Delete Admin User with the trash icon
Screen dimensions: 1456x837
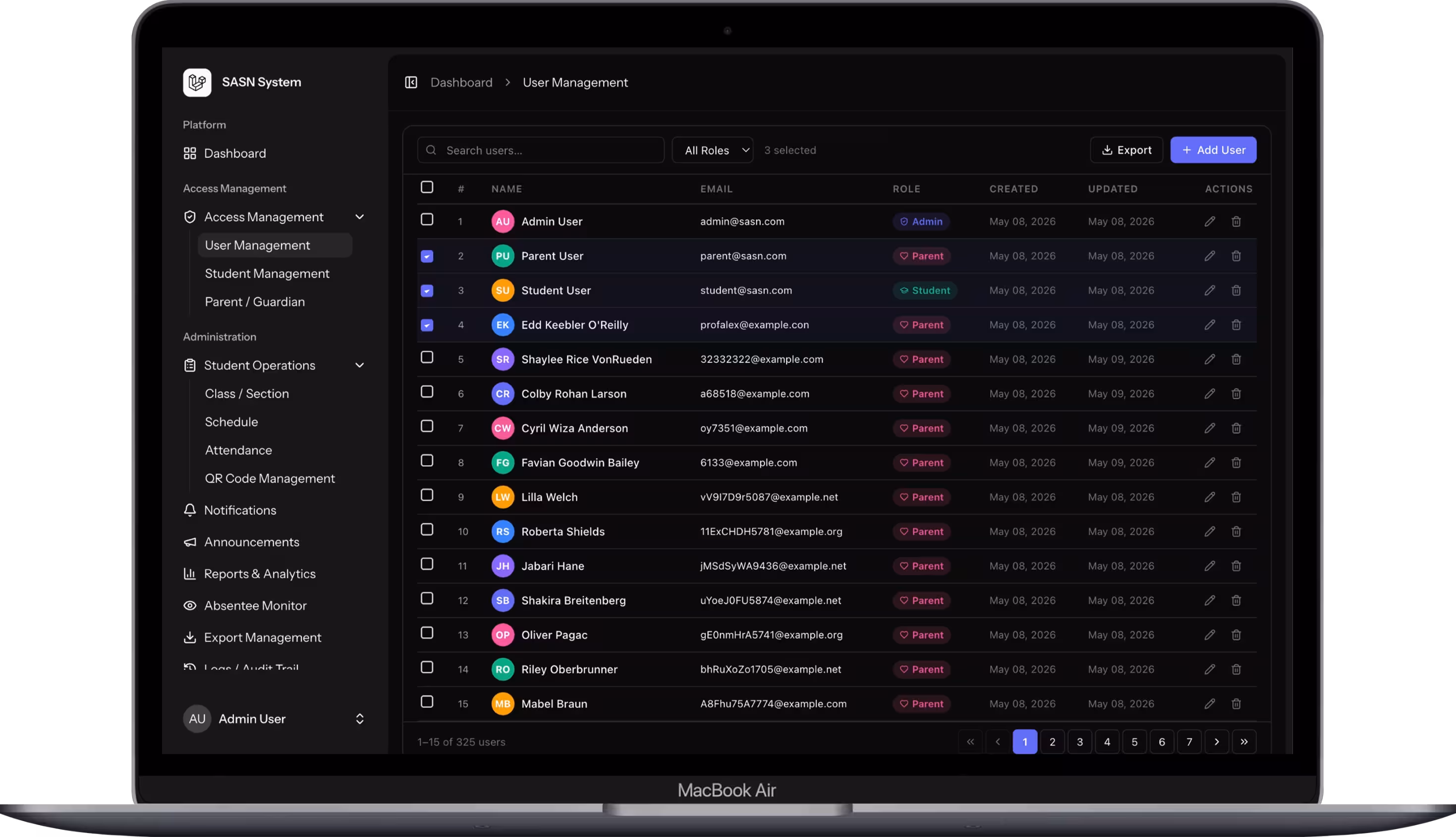coord(1236,221)
